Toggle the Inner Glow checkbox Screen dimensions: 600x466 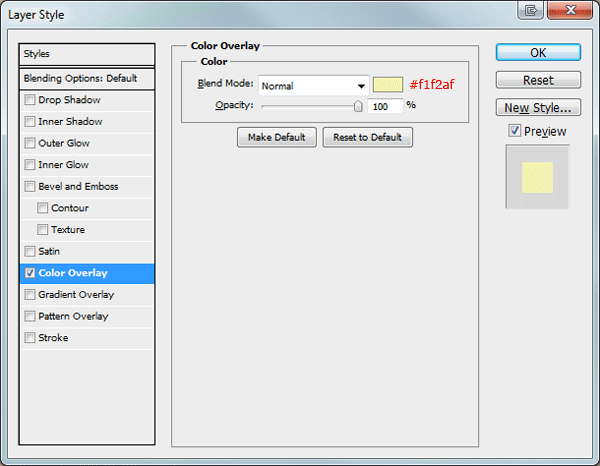(x=29, y=165)
